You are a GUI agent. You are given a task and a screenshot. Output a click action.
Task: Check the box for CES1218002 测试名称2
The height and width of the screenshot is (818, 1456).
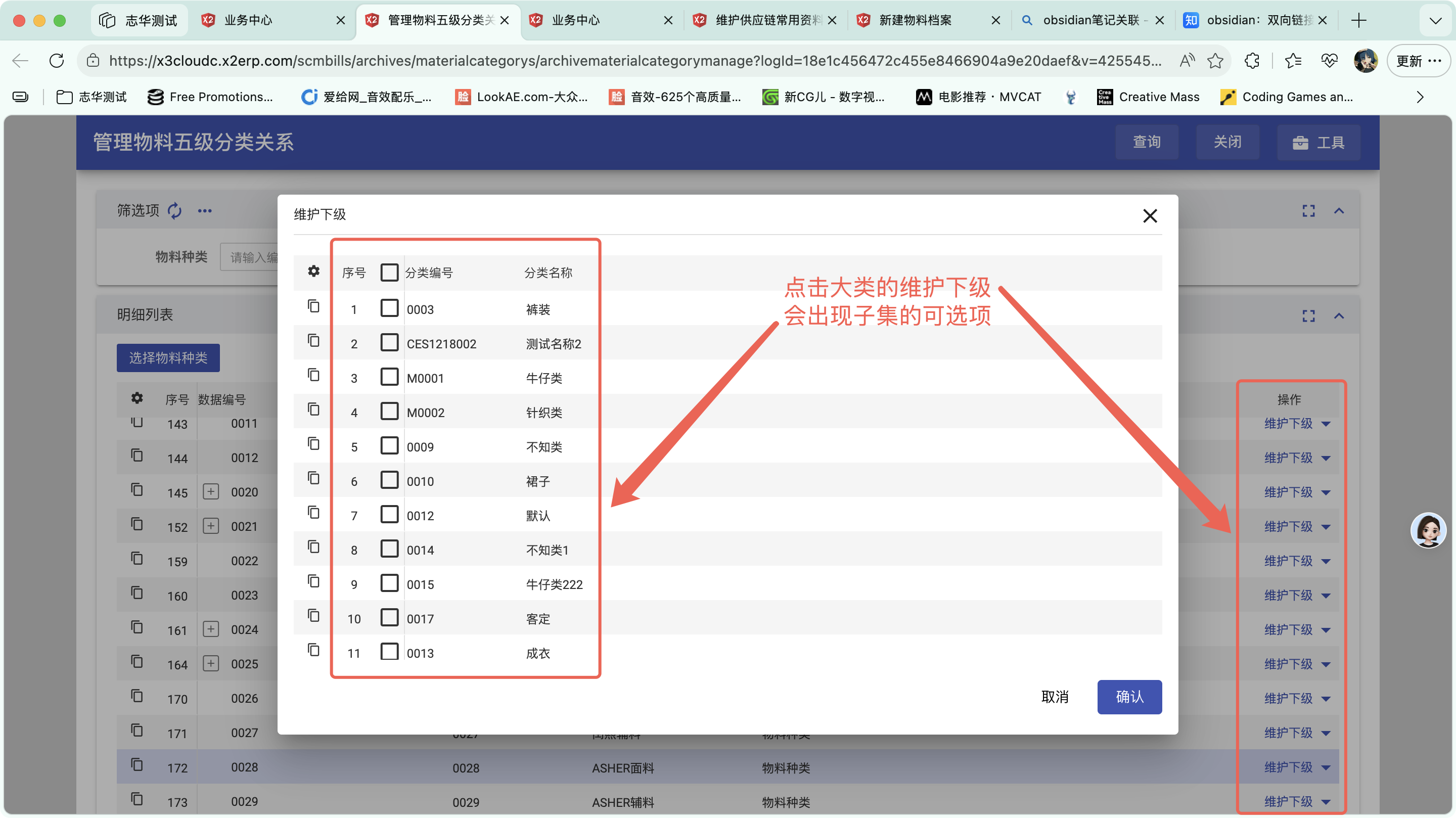click(389, 343)
